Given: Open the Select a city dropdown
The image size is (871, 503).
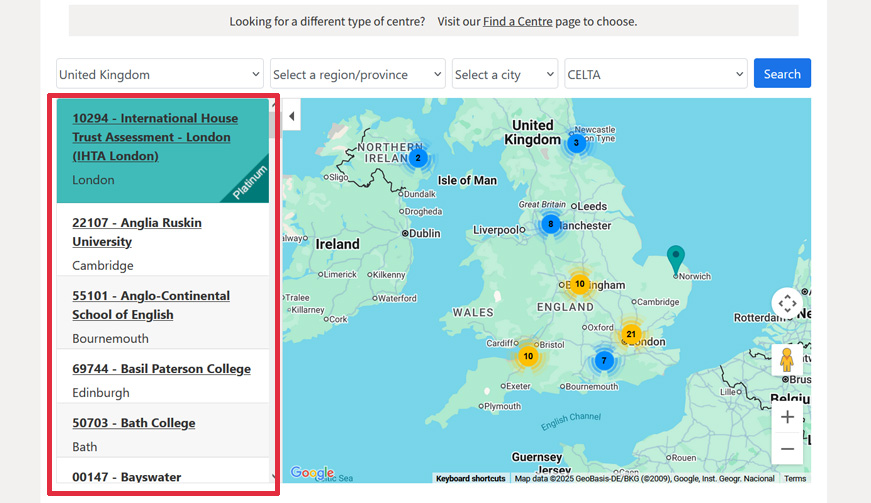Looking at the screenshot, I should pyautogui.click(x=504, y=74).
